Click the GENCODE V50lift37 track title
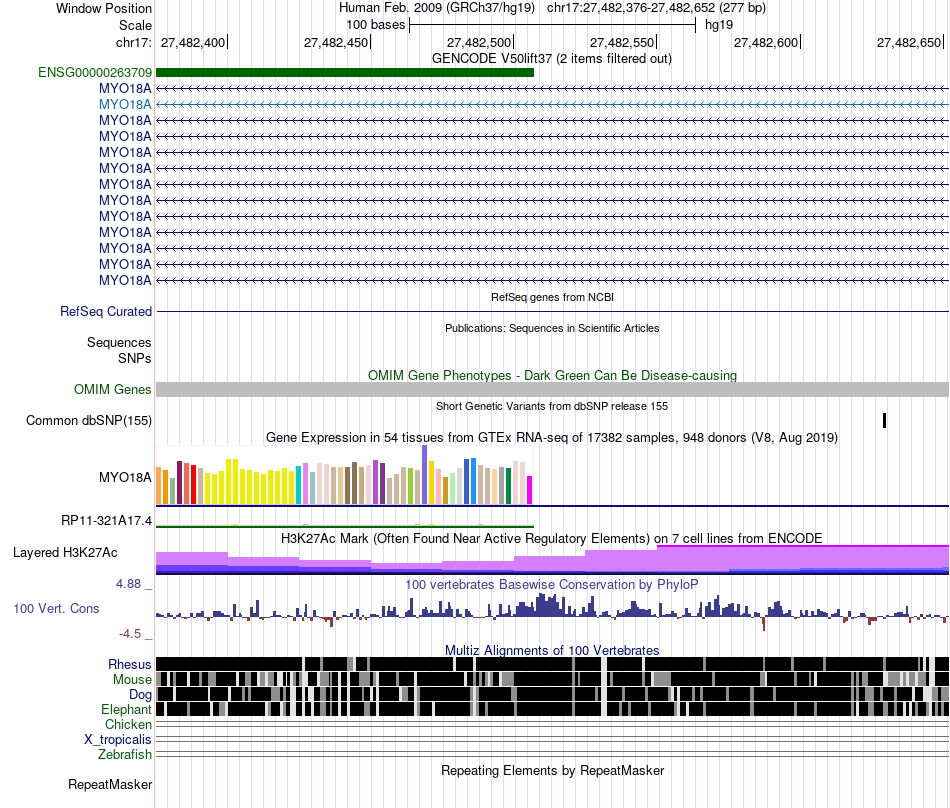 coord(551,59)
